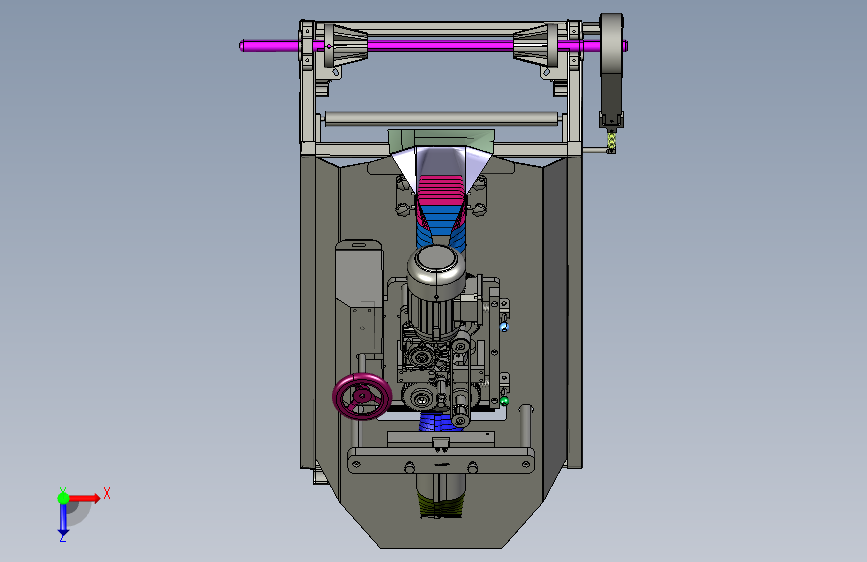Click the red X axis arrow of the triad

coord(85,498)
